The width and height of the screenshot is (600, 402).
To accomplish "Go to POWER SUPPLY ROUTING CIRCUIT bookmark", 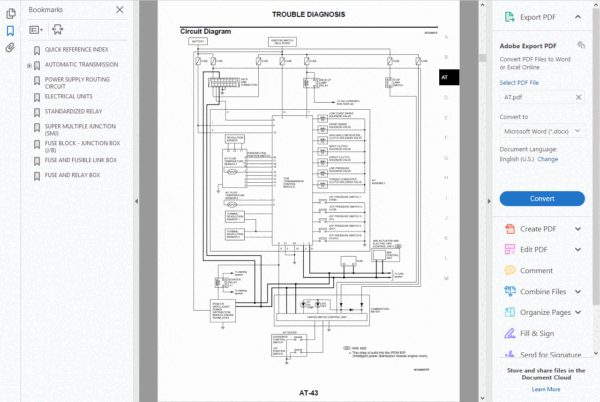I will [x=77, y=83].
